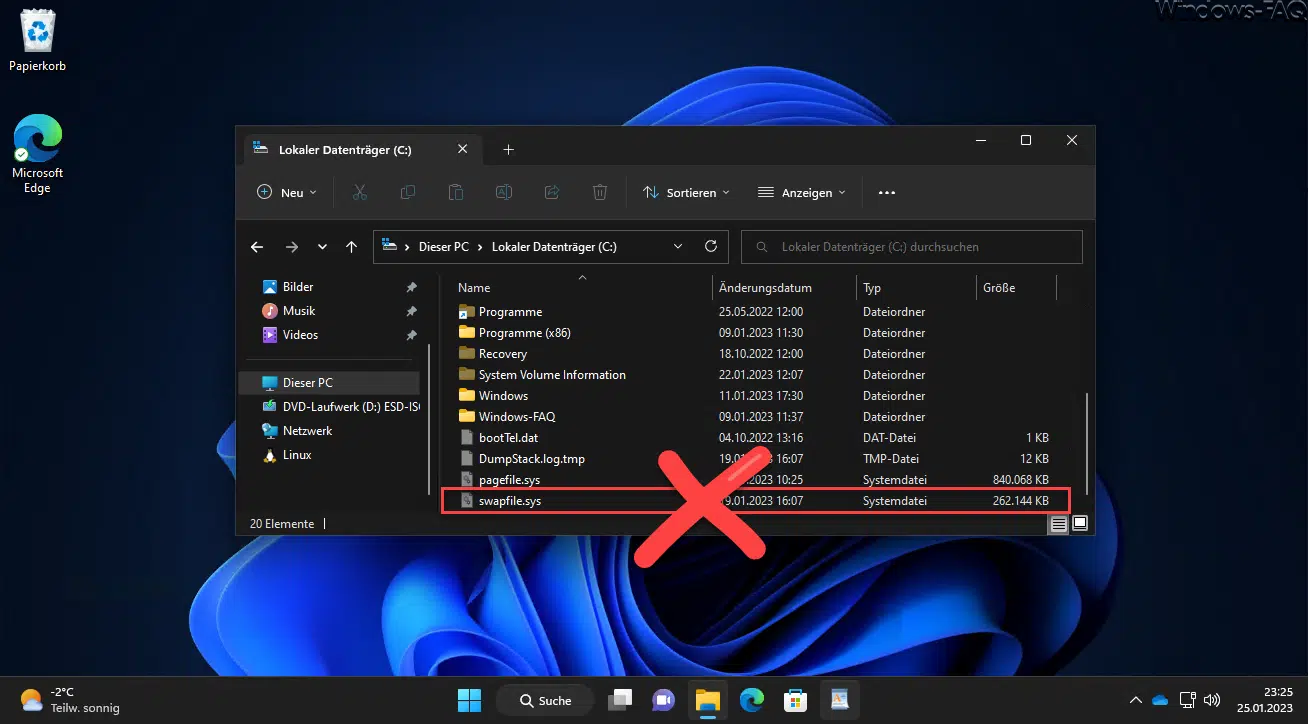Viewport: 1308px width, 724px height.
Task: Click the Paste clipboard icon
Action: 456,192
